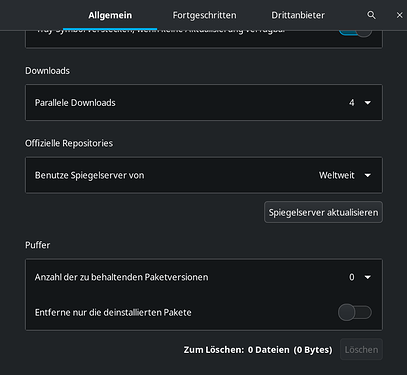Viewport: 407px width, 375px height.
Task: Click the Entferne nur die deinstallierten Pakete label
Action: pos(113,313)
